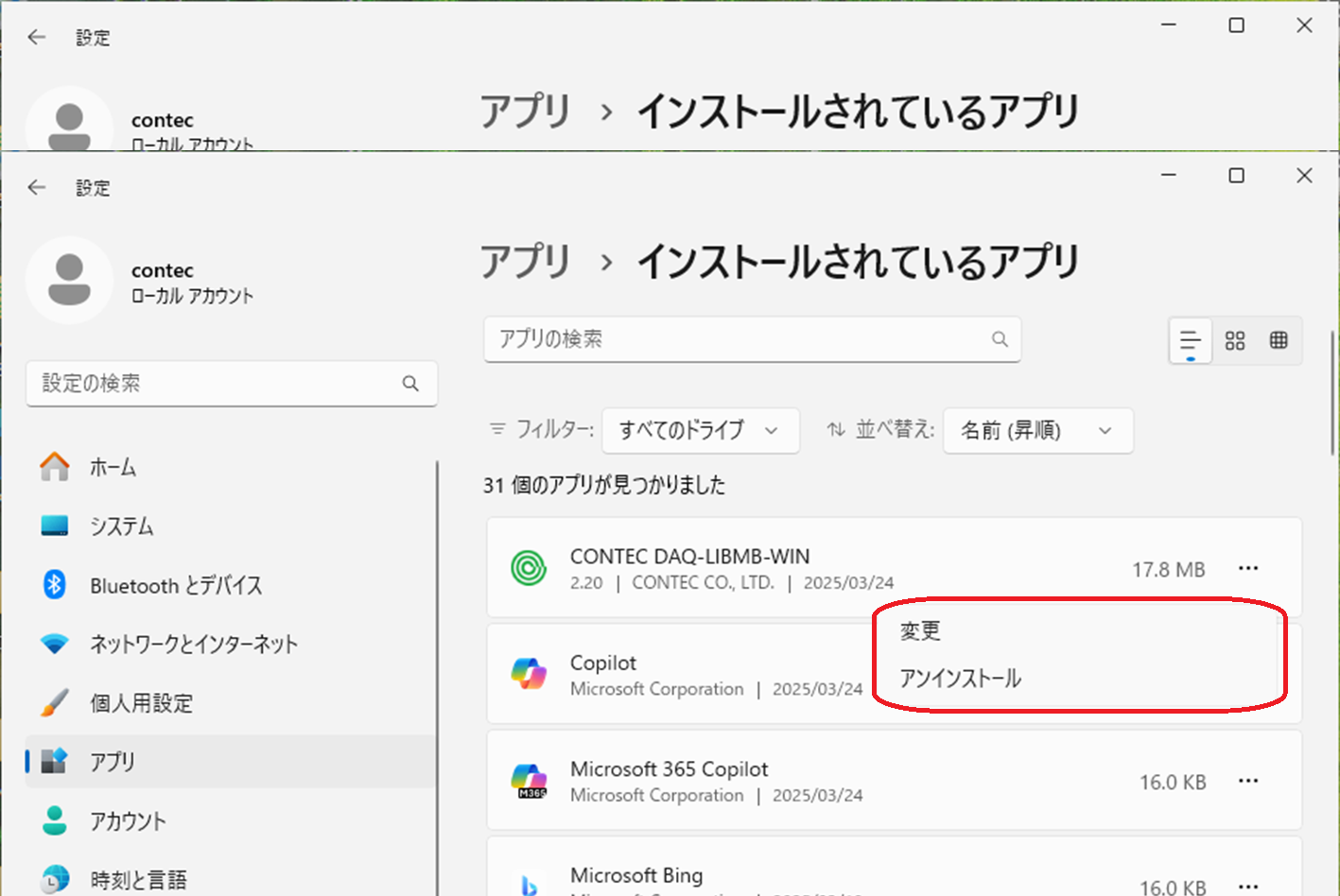The image size is (1340, 896).
Task: Click the Copilot app name
Action: click(602, 663)
